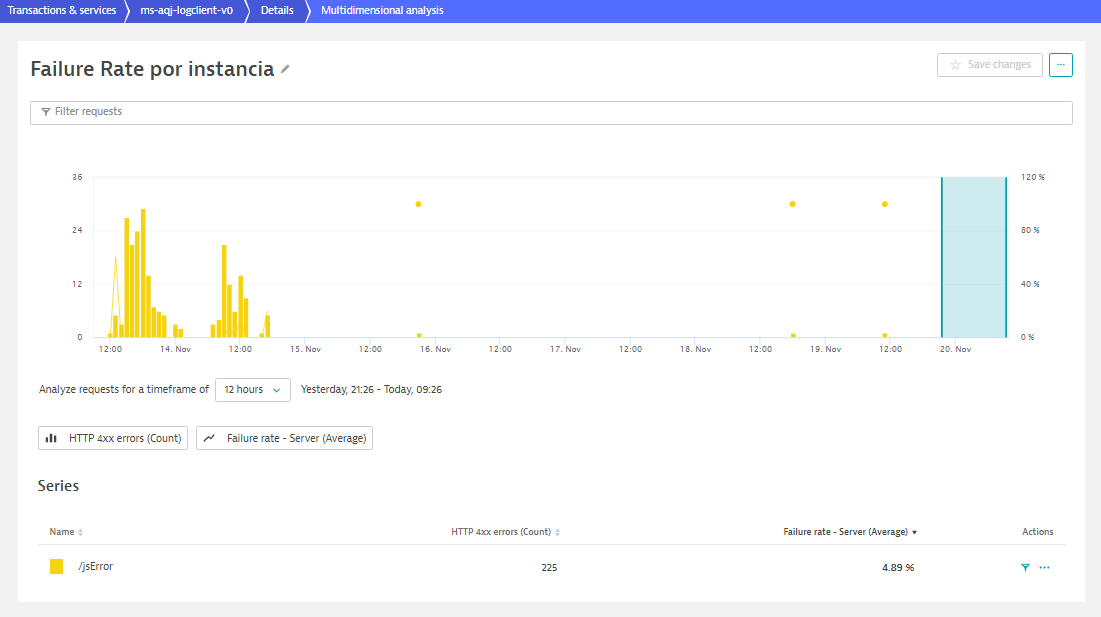Click the filter funnel icon in /jsError row
The width and height of the screenshot is (1101, 617).
(x=1025, y=567)
